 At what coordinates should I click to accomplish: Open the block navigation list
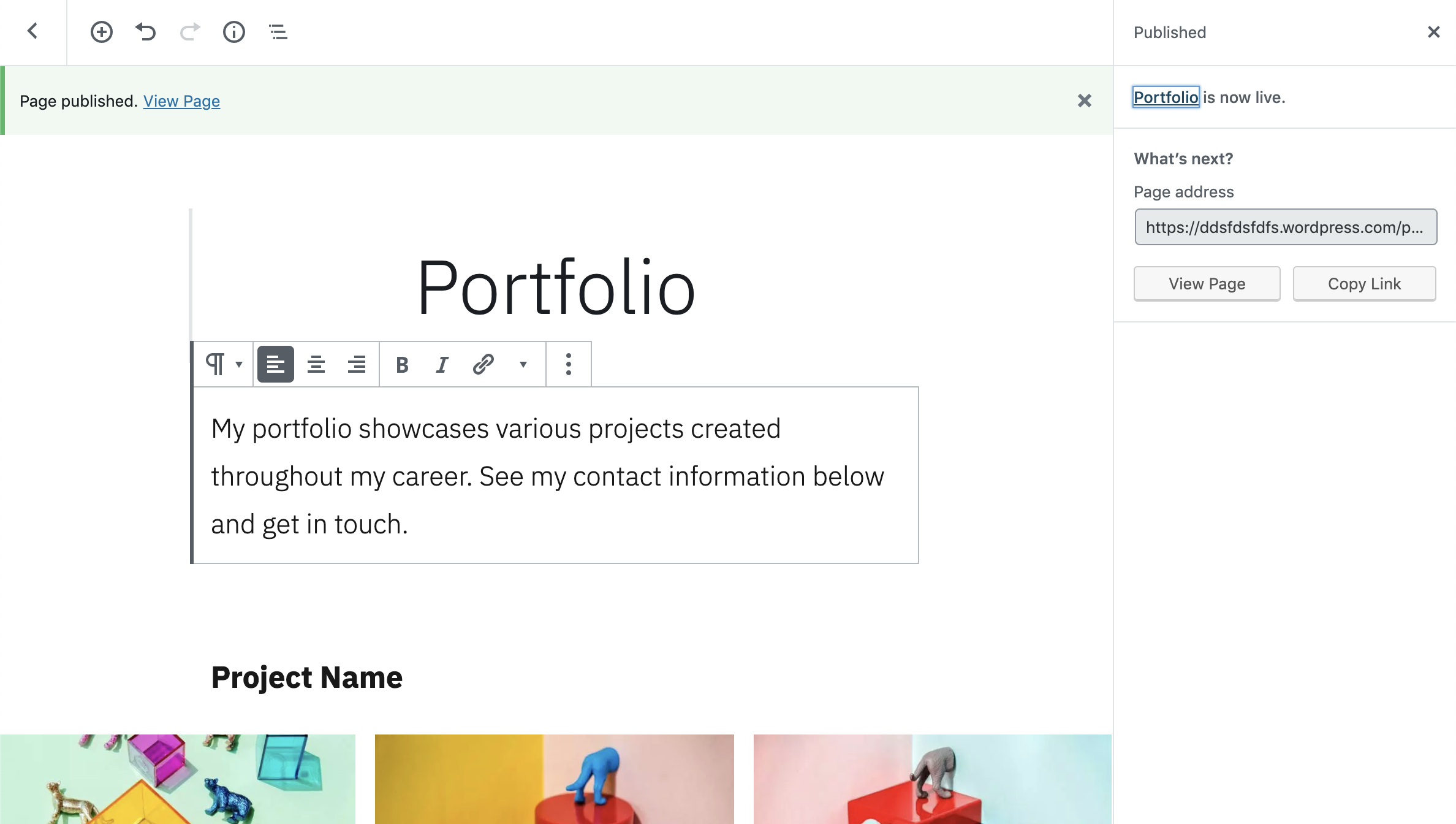click(x=278, y=32)
